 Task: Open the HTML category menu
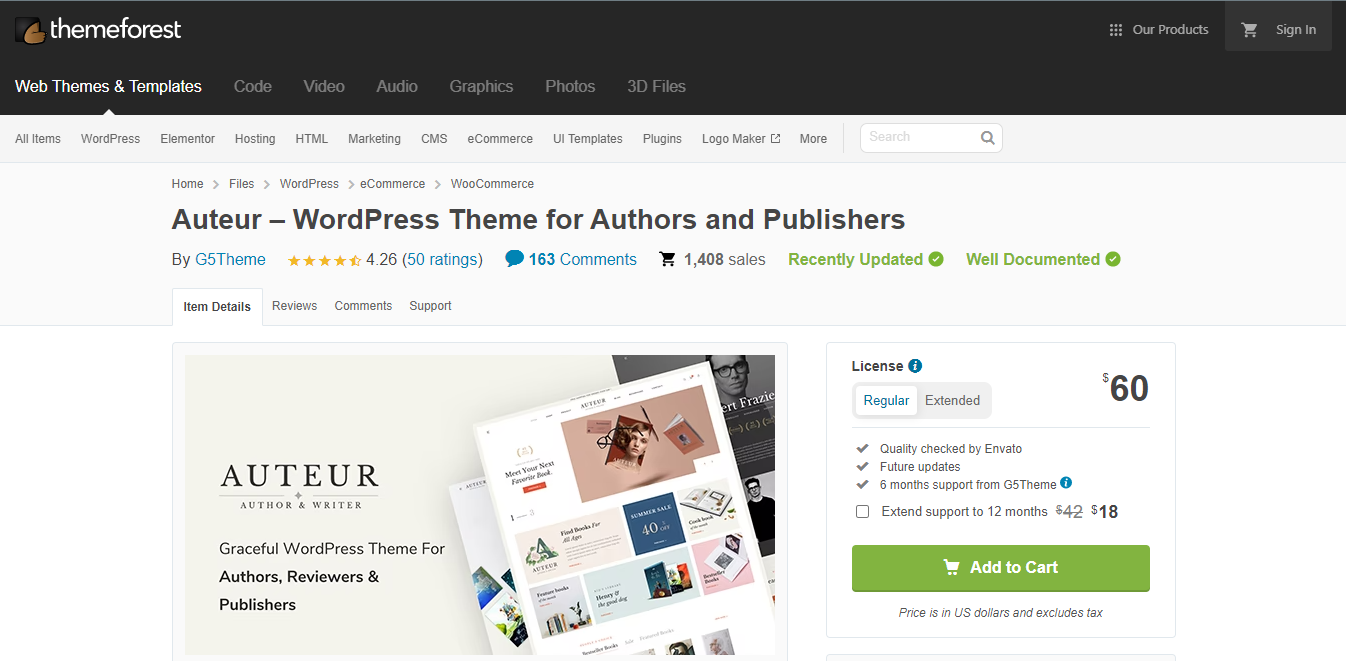[x=312, y=139]
